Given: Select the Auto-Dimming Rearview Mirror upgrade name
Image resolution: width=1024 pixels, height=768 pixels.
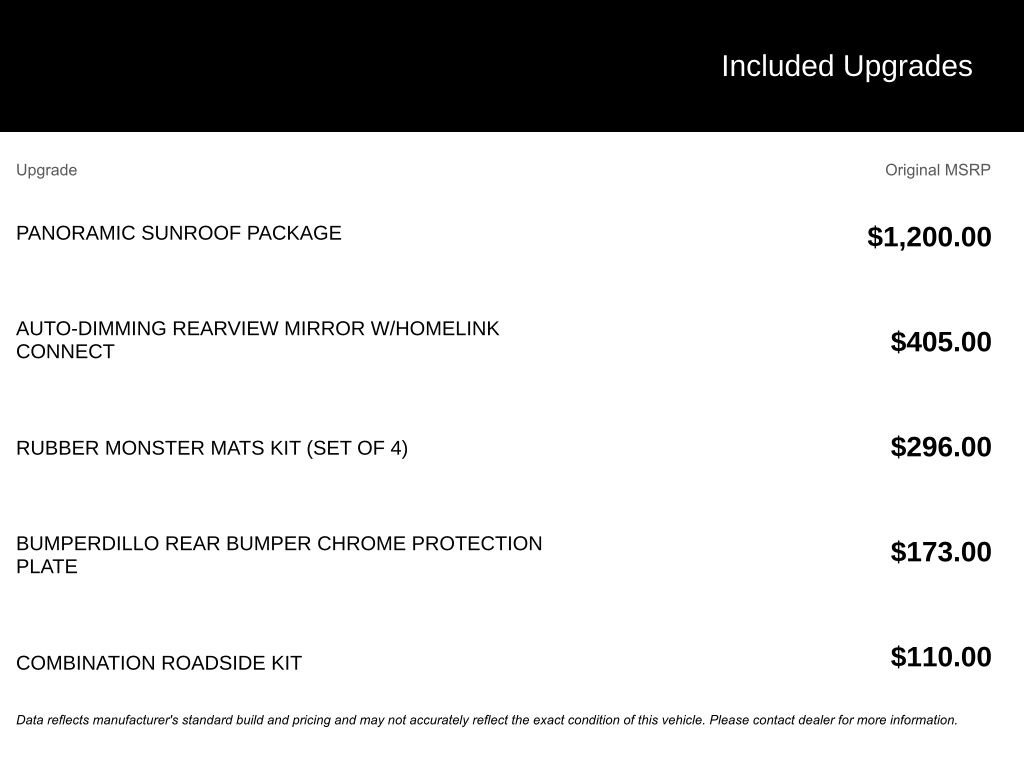Looking at the screenshot, I should coord(190,329).
